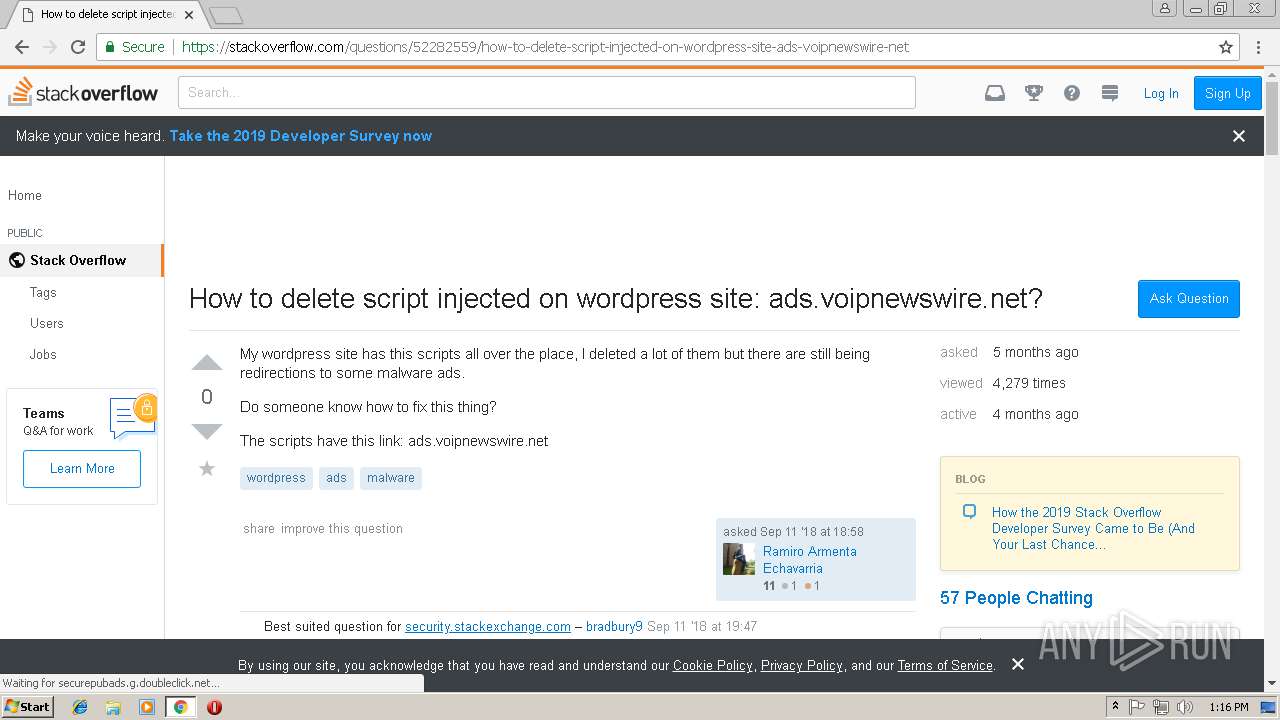Click the Ask Question button

click(1189, 298)
